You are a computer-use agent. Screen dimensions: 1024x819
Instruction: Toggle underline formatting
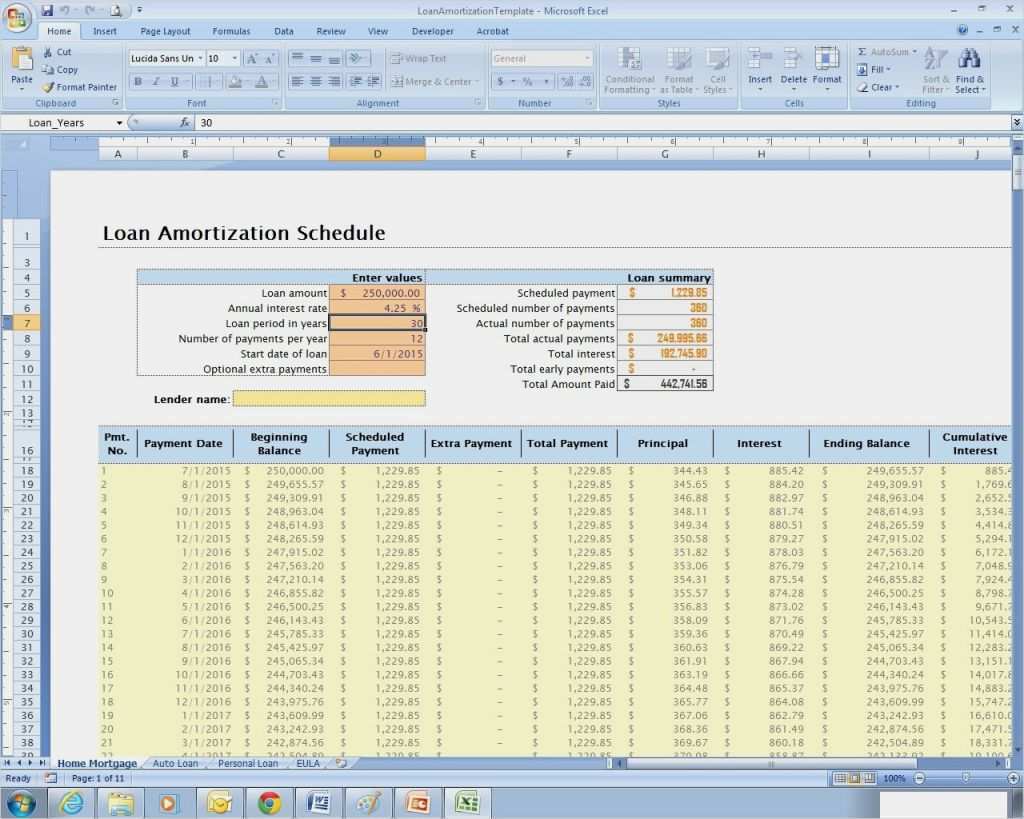click(x=174, y=81)
